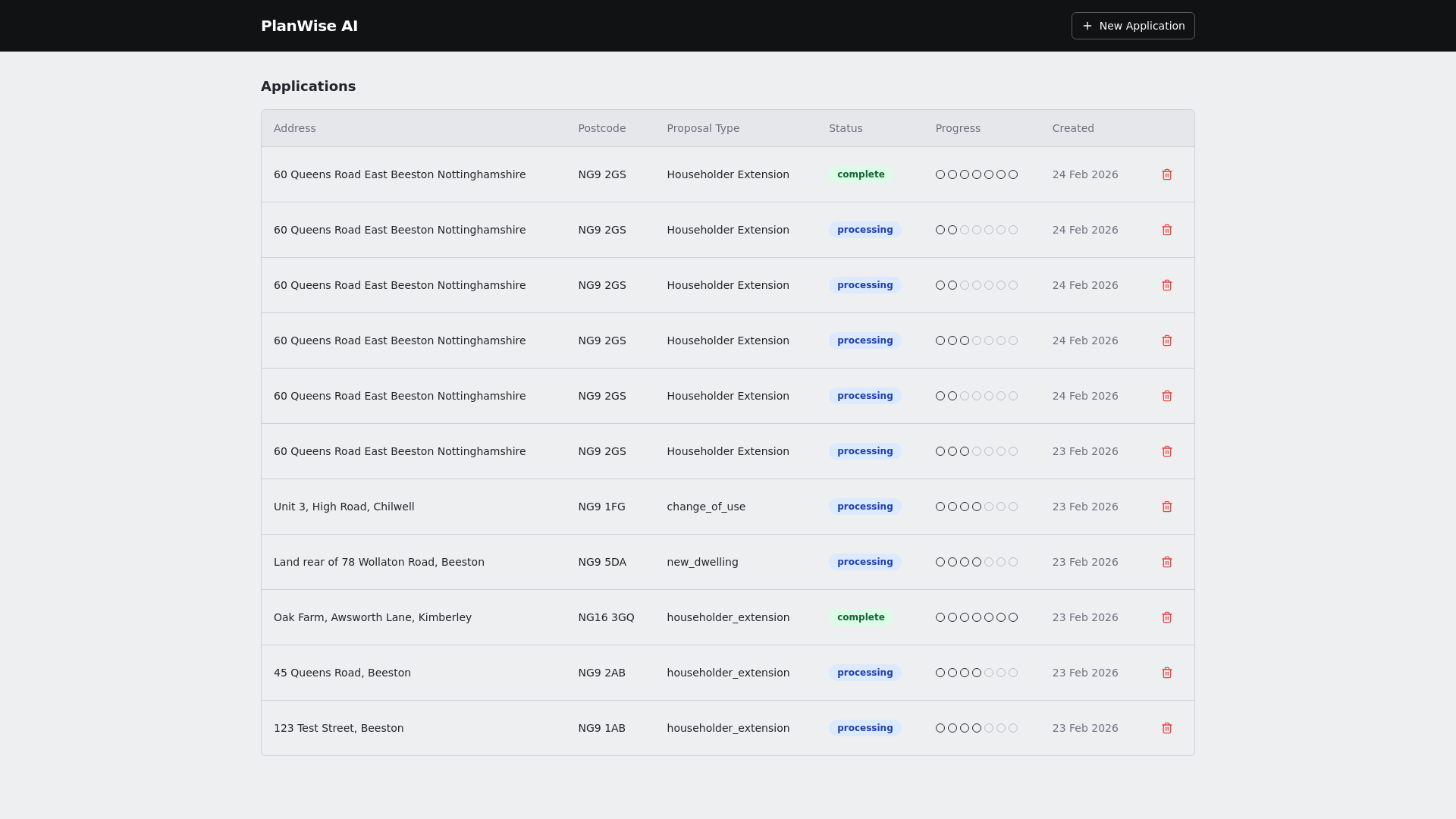Screen dimensions: 1456x819
Task: Click the processing badge for 123 Test Street
Action: [x=864, y=728]
